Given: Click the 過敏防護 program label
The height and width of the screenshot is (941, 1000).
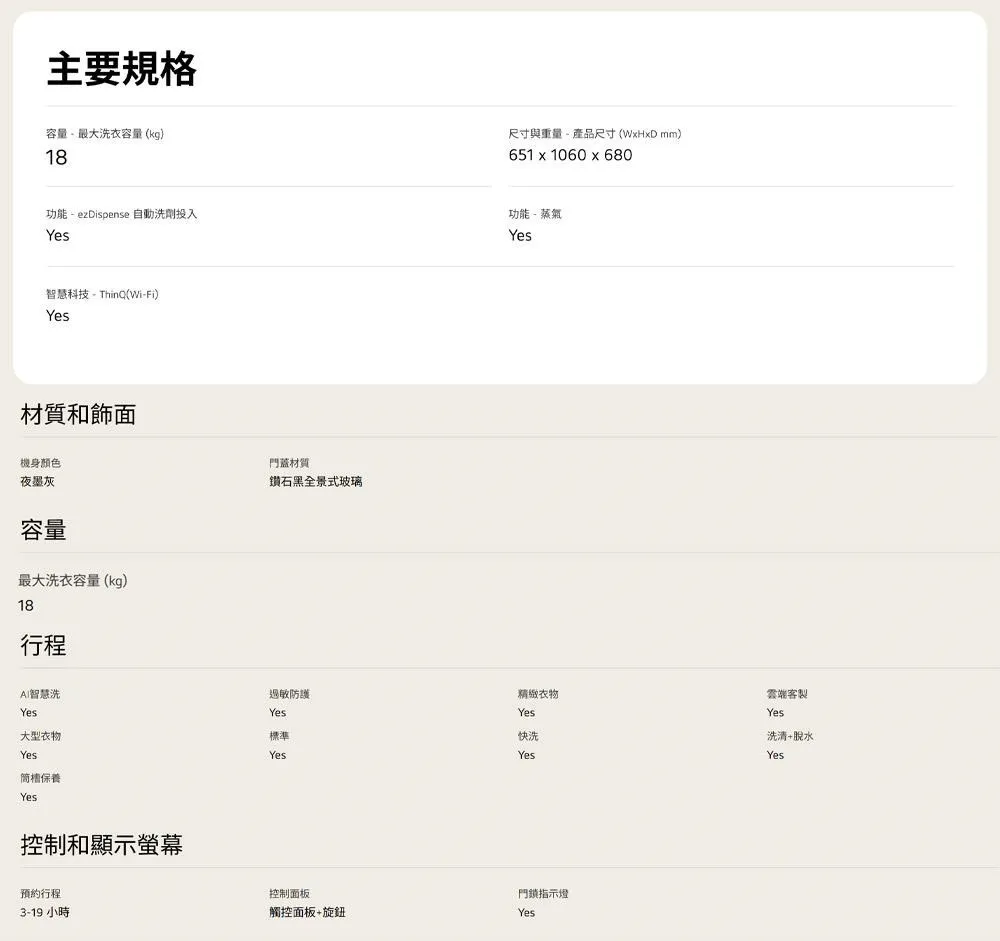Looking at the screenshot, I should (289, 694).
